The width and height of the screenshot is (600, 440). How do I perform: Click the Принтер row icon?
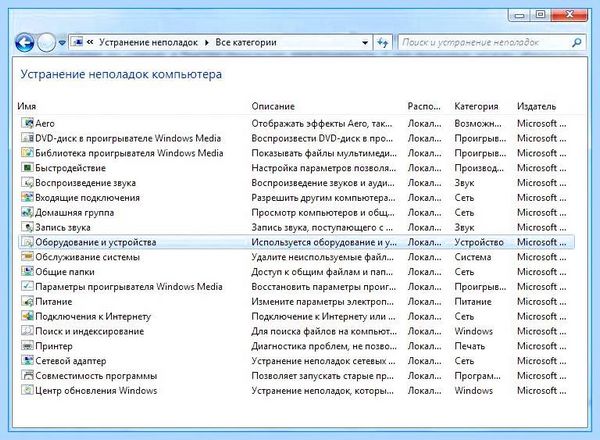pos(27,346)
